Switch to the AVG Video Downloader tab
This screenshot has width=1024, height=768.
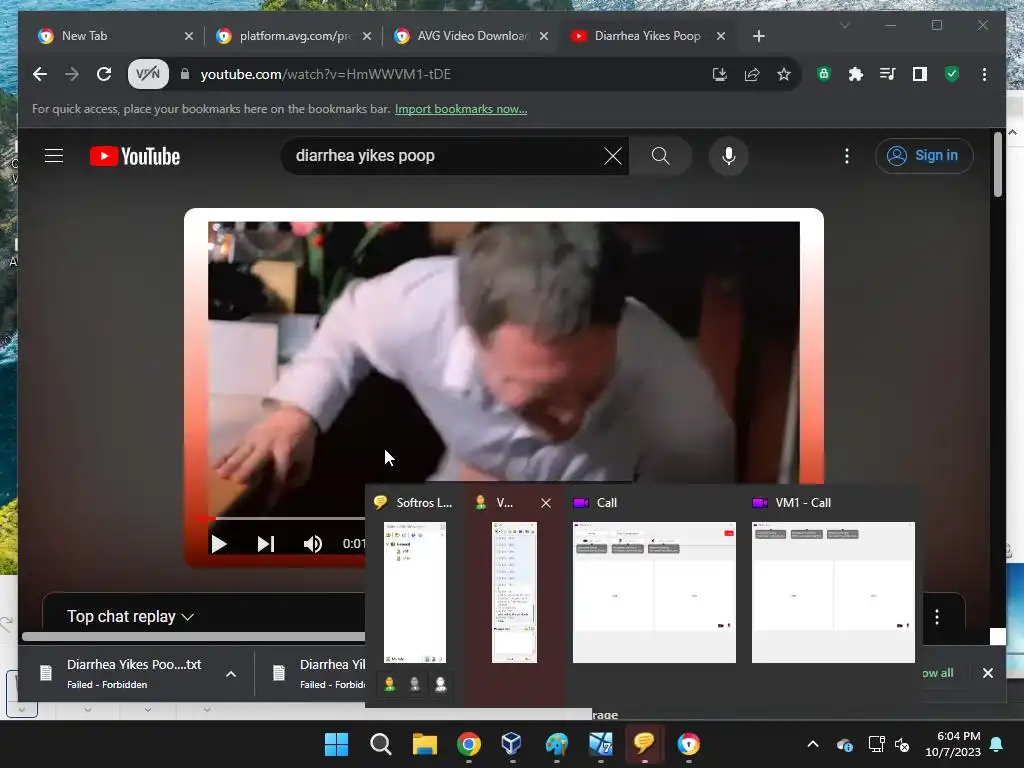click(x=470, y=36)
